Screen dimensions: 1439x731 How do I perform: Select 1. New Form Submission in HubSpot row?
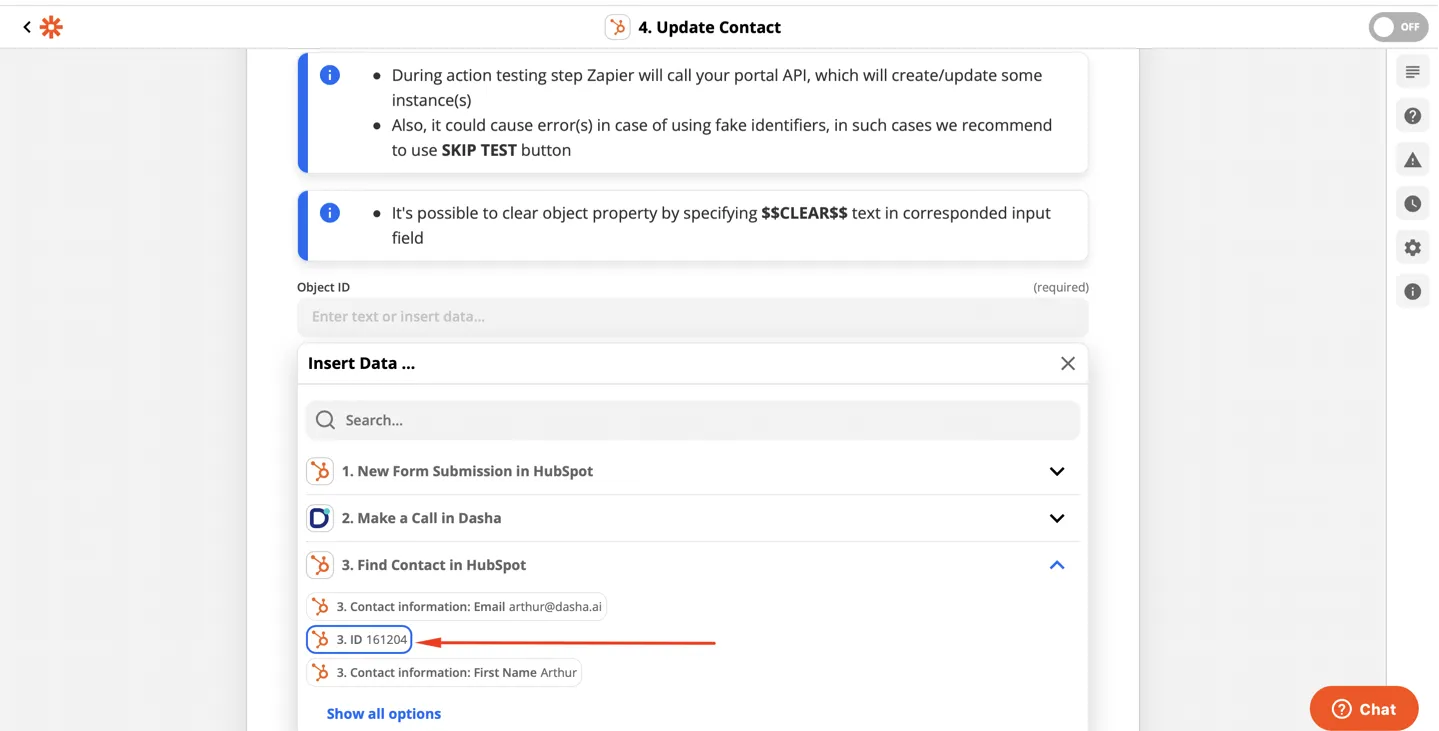click(x=692, y=471)
